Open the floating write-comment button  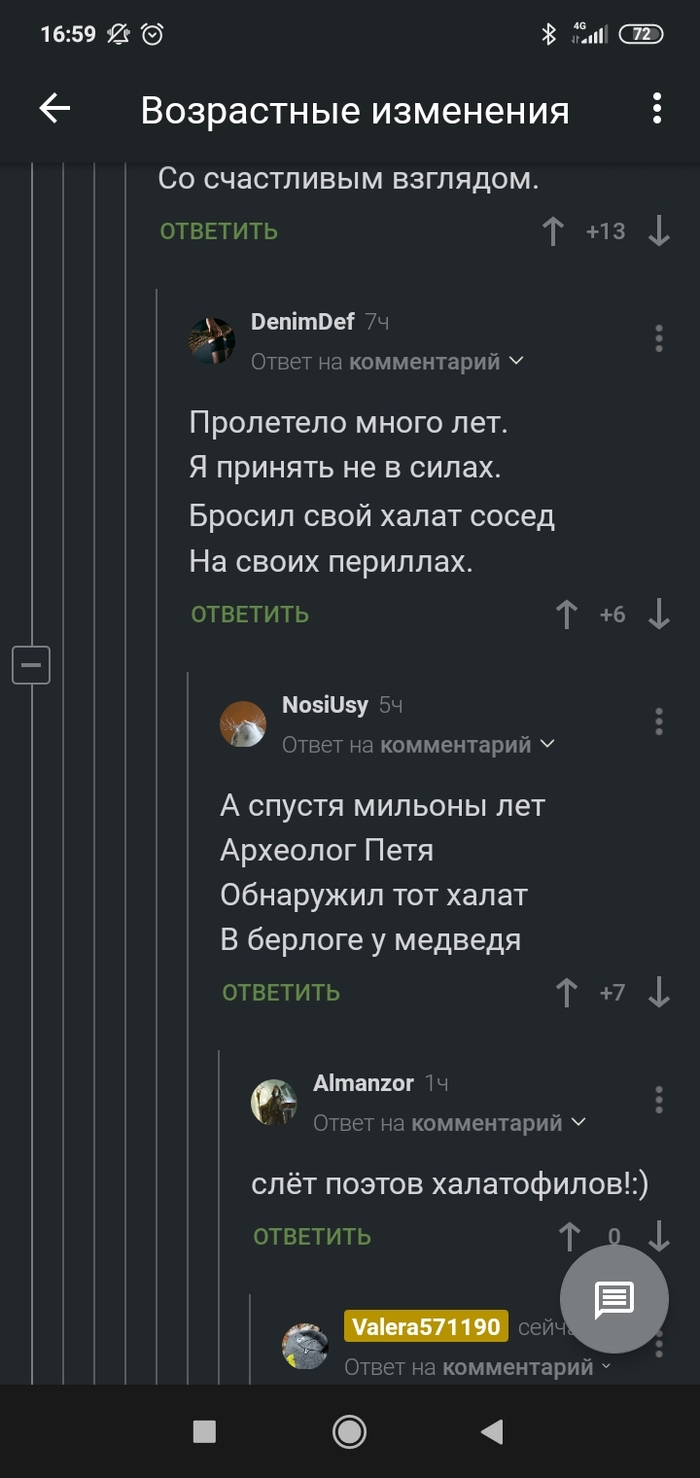pos(614,1299)
